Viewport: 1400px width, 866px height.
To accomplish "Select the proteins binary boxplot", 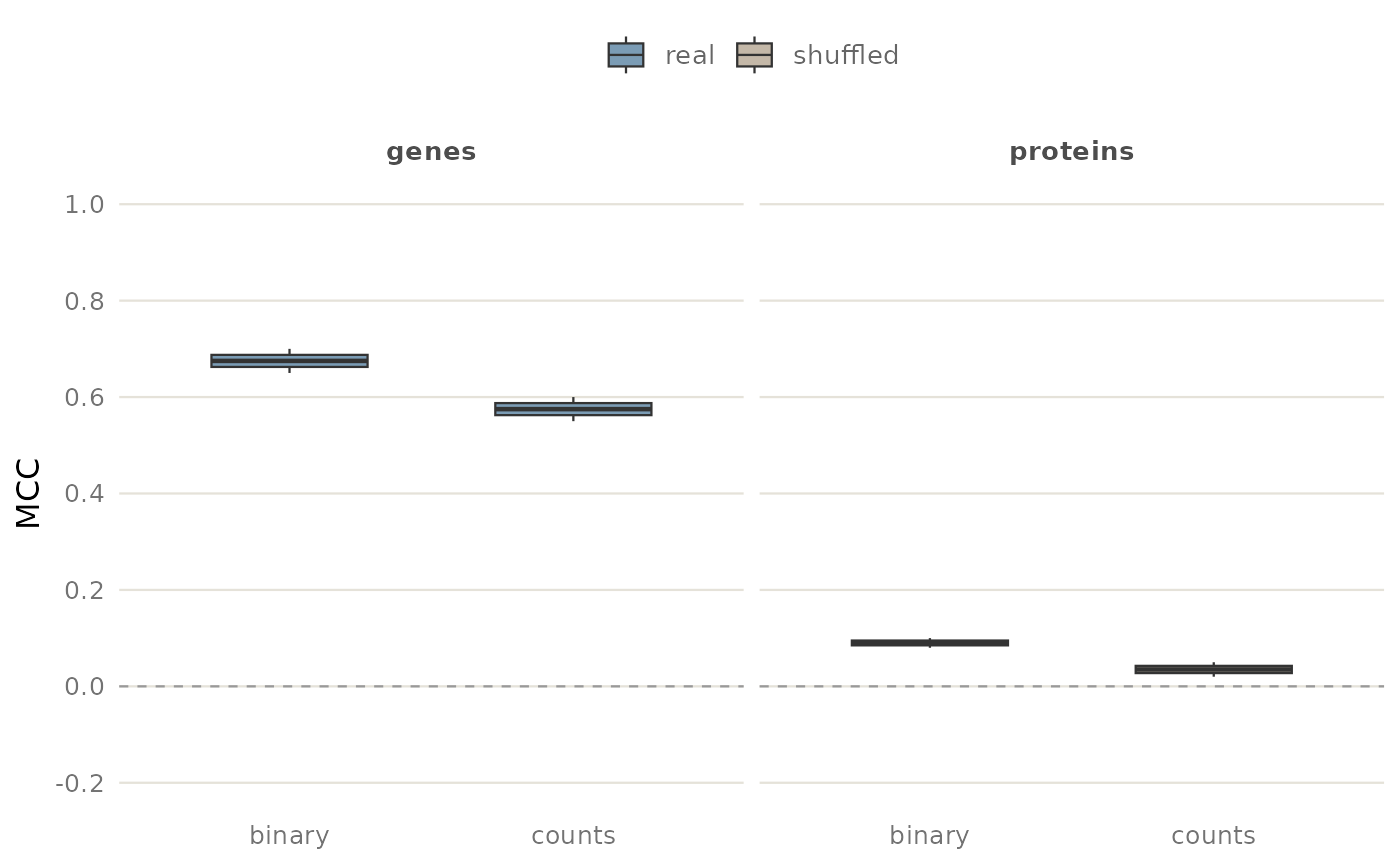I will point(930,643).
